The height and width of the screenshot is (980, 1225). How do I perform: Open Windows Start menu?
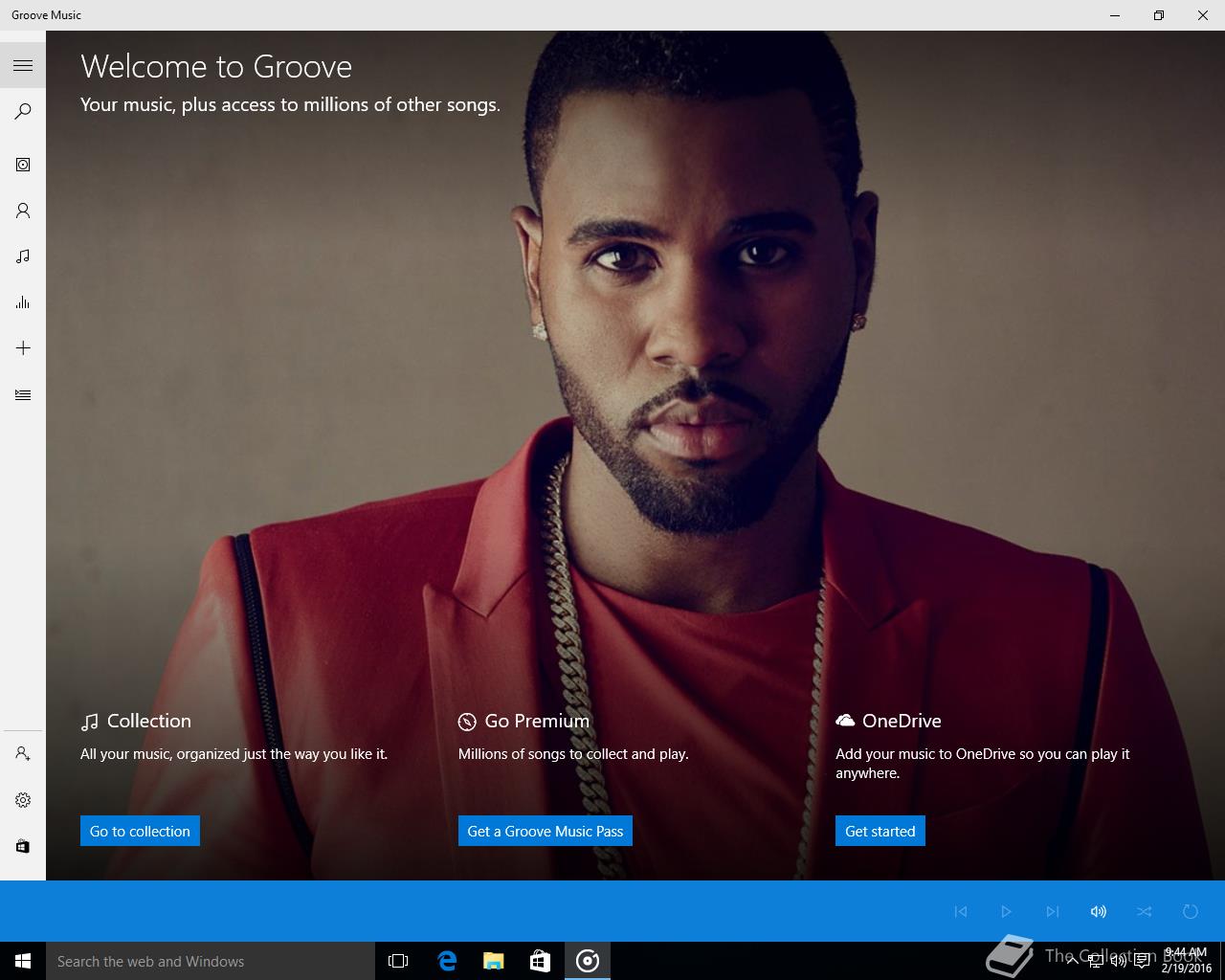pos(23,961)
